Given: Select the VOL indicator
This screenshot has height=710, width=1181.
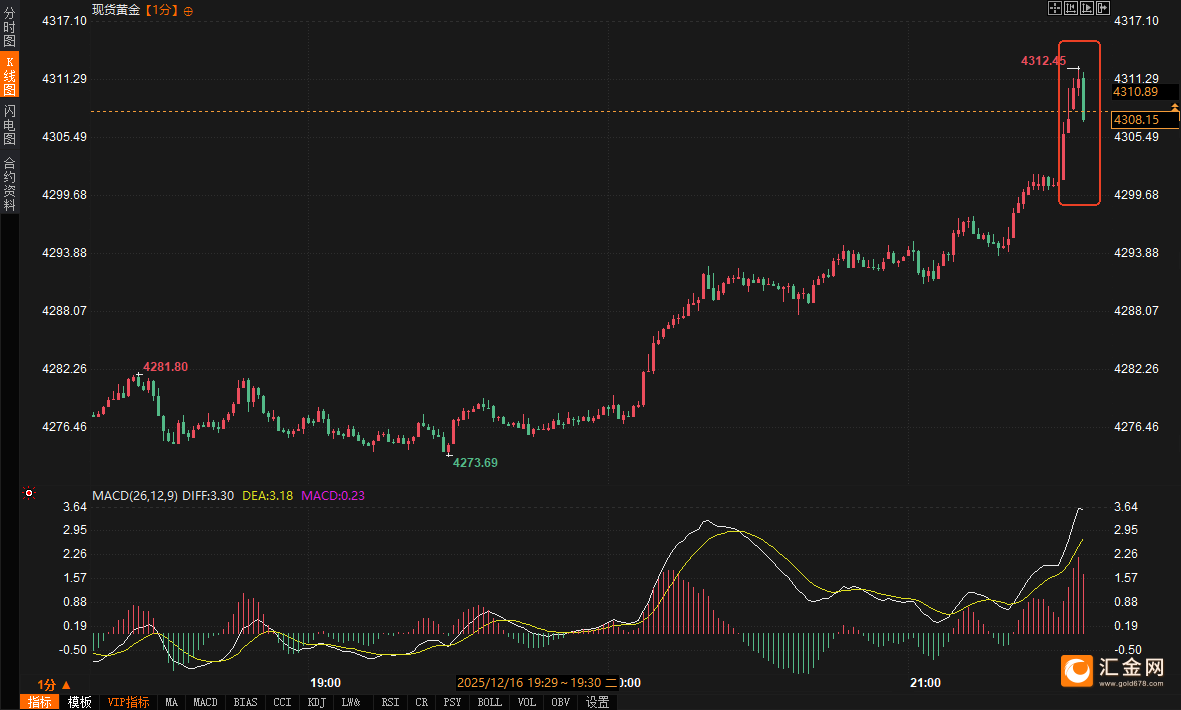Looking at the screenshot, I should [x=526, y=702].
